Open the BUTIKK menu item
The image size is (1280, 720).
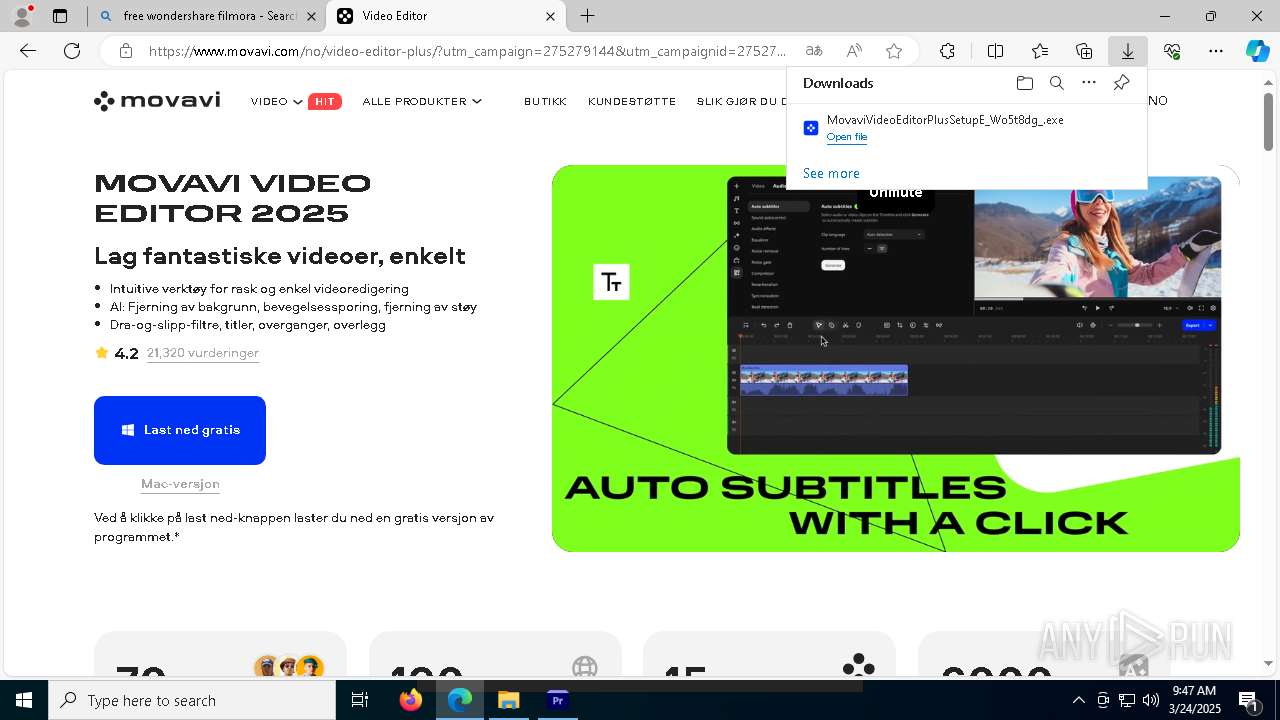coord(545,101)
